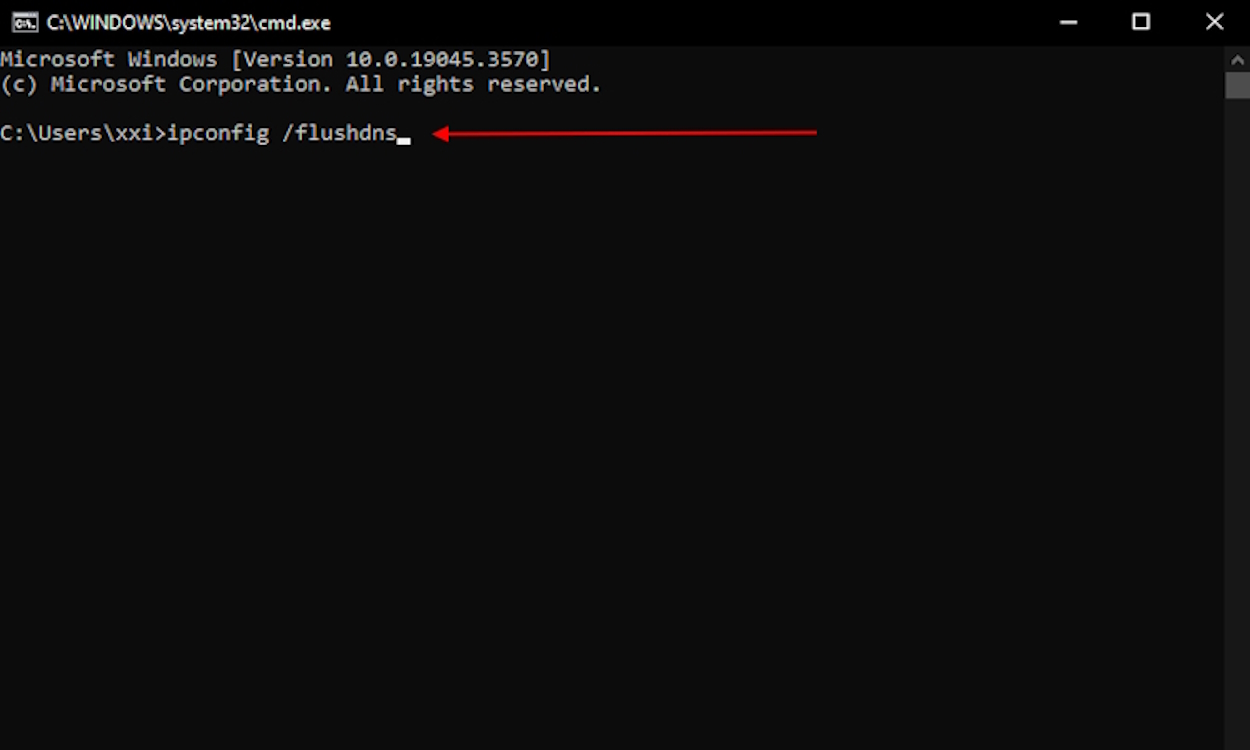Viewport: 1250px width, 750px height.
Task: Click the empty black console area
Action: 600,450
